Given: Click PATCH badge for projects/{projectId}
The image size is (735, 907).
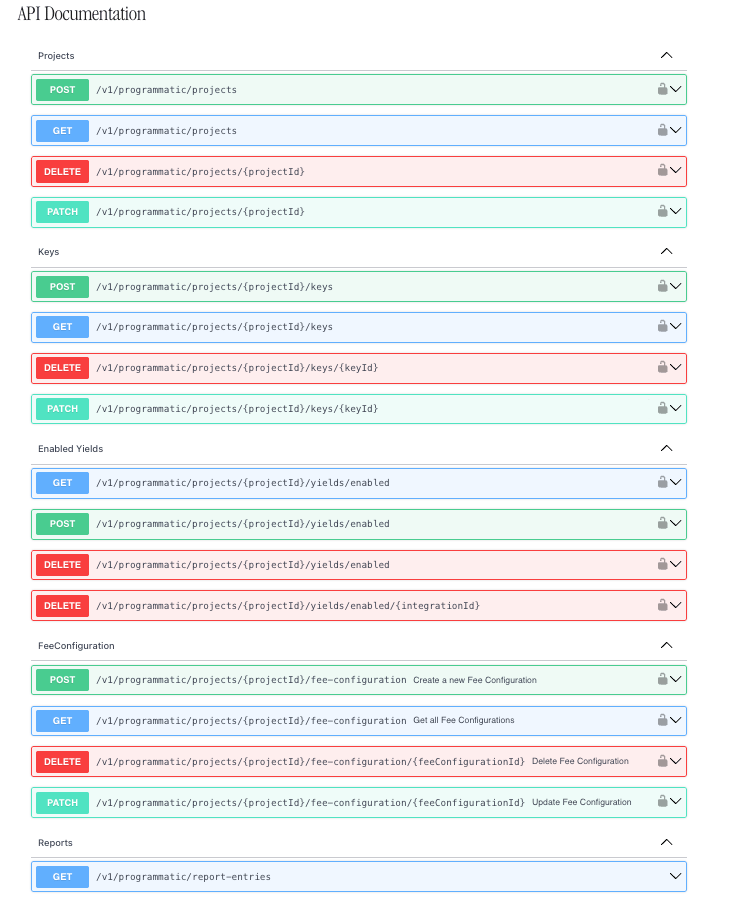Looking at the screenshot, I should tap(62, 212).
